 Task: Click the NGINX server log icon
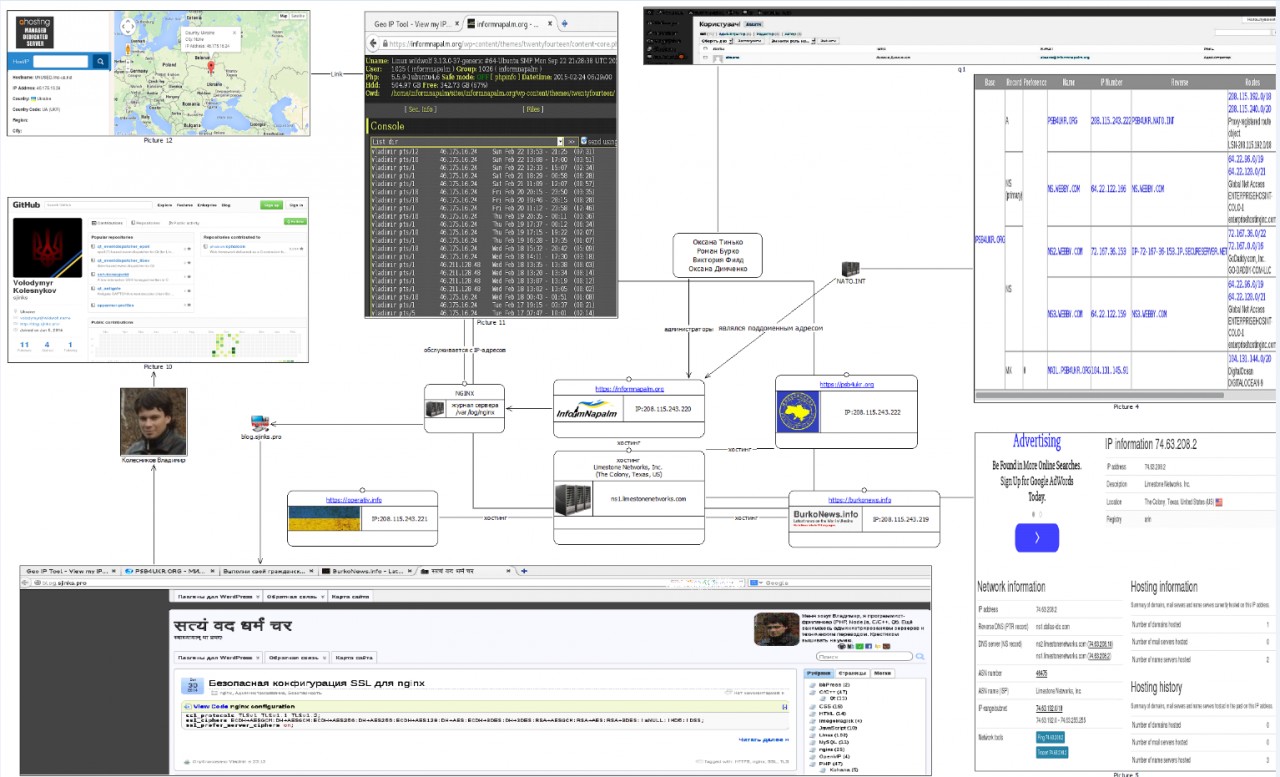pos(434,409)
